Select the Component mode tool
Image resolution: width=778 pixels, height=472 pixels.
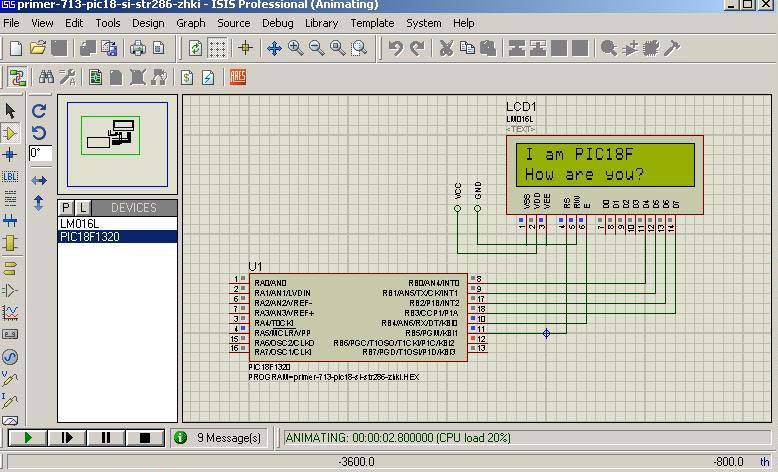pyautogui.click(x=11, y=133)
